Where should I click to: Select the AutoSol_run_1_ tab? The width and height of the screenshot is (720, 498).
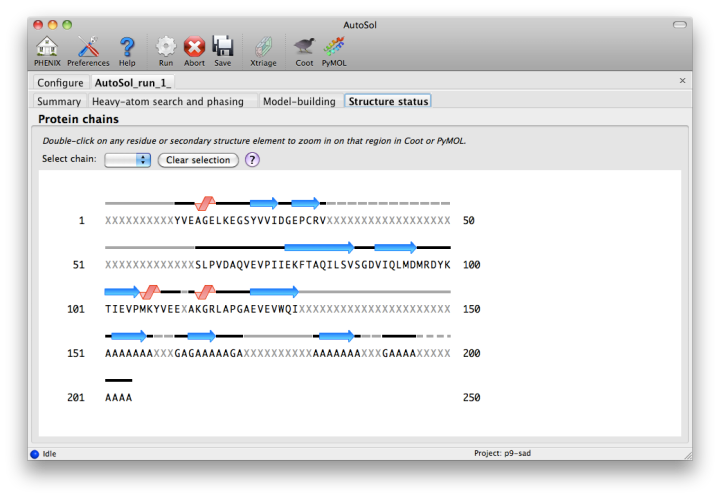tap(134, 83)
